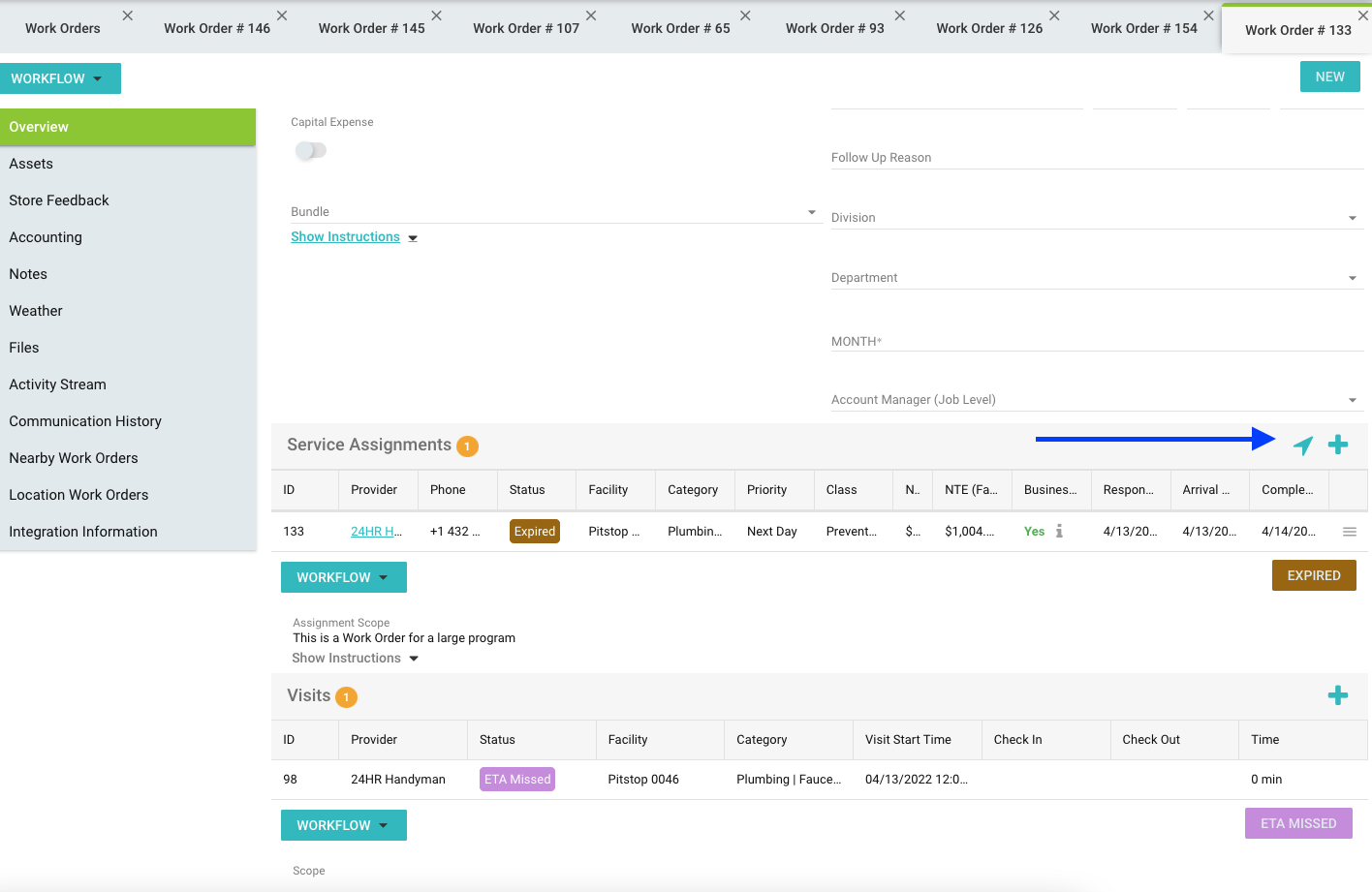The image size is (1372, 892).
Task: Click the info icon next to Yes
Action: point(1059,531)
